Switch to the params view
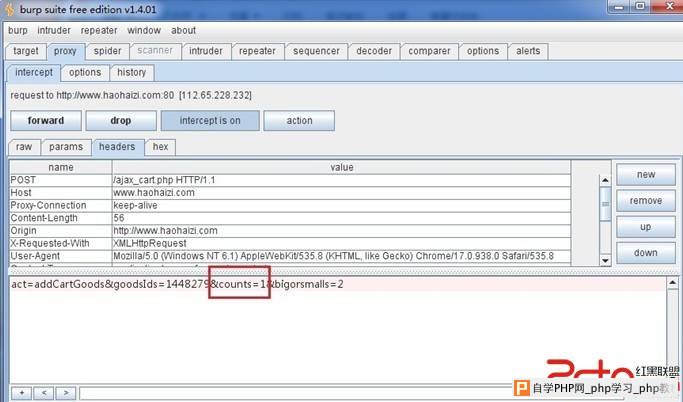Image resolution: width=683 pixels, height=402 pixels. click(66, 147)
